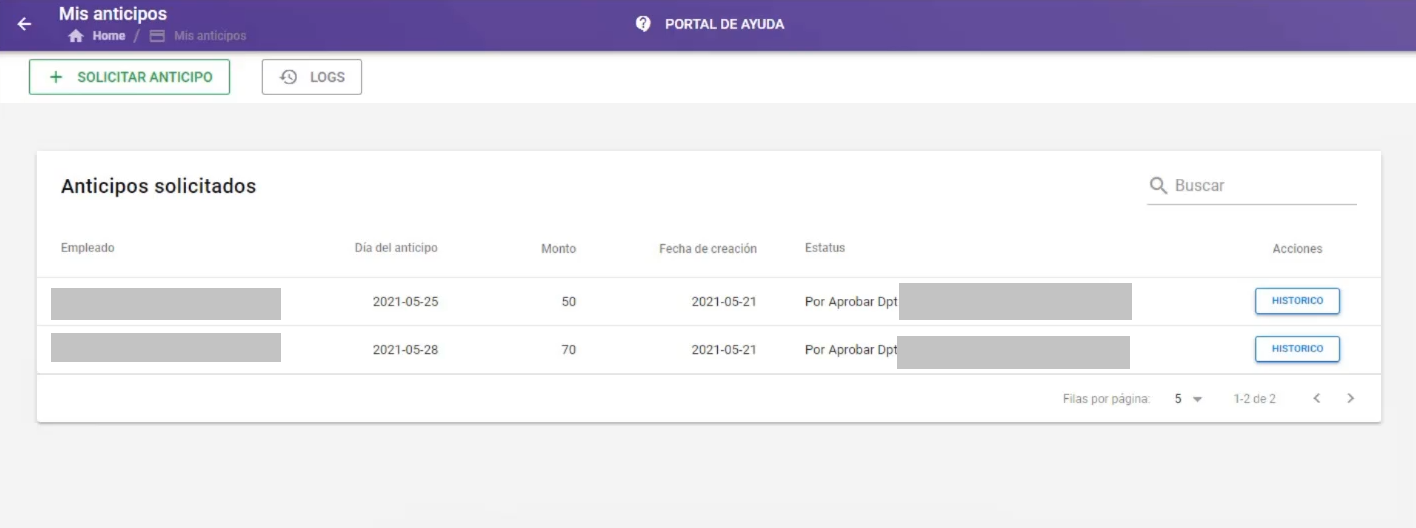Screen dimensions: 1416x528
Task: Open the rows per page dropdown
Action: tap(1189, 399)
